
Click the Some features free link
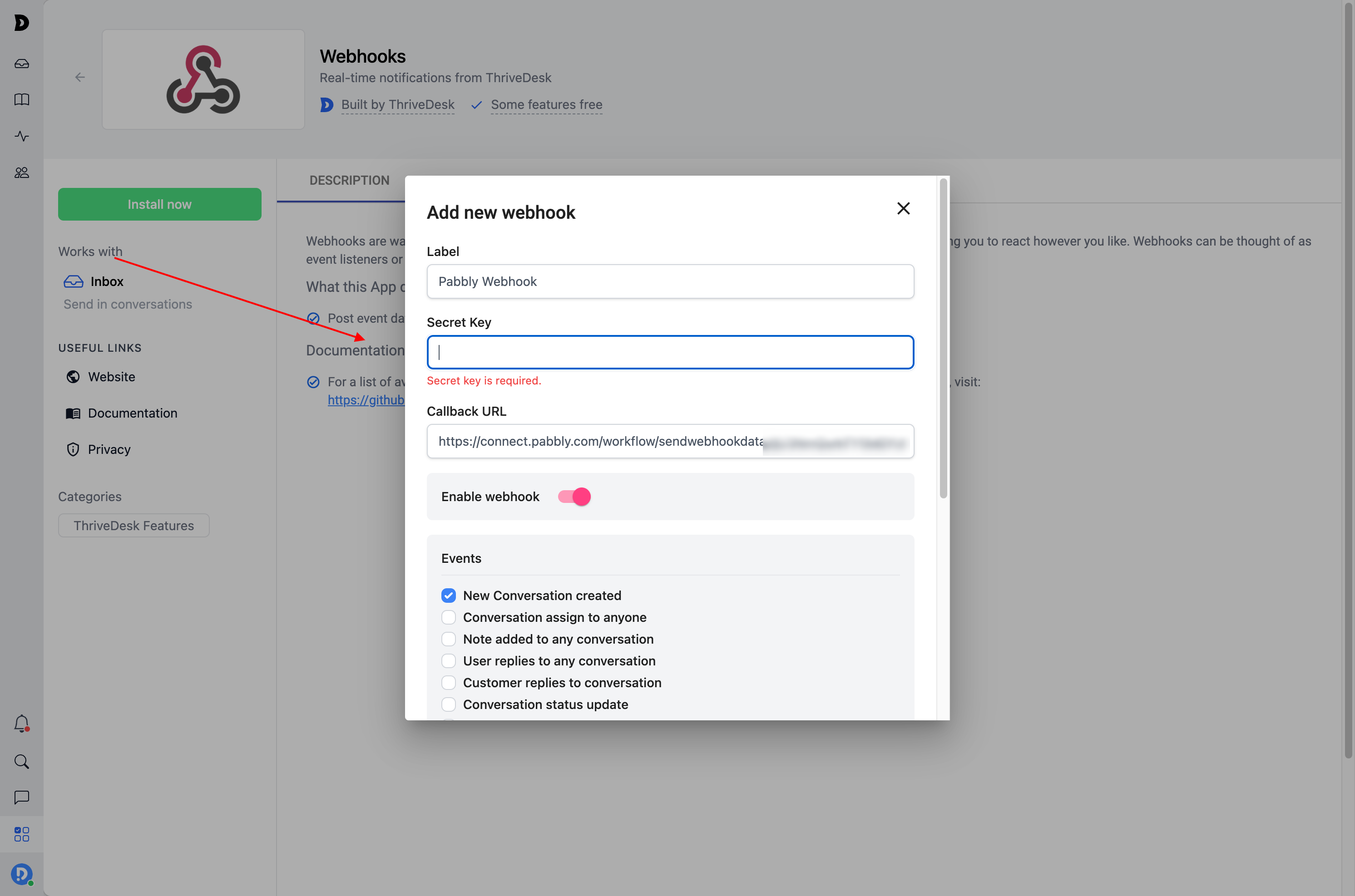tap(546, 104)
